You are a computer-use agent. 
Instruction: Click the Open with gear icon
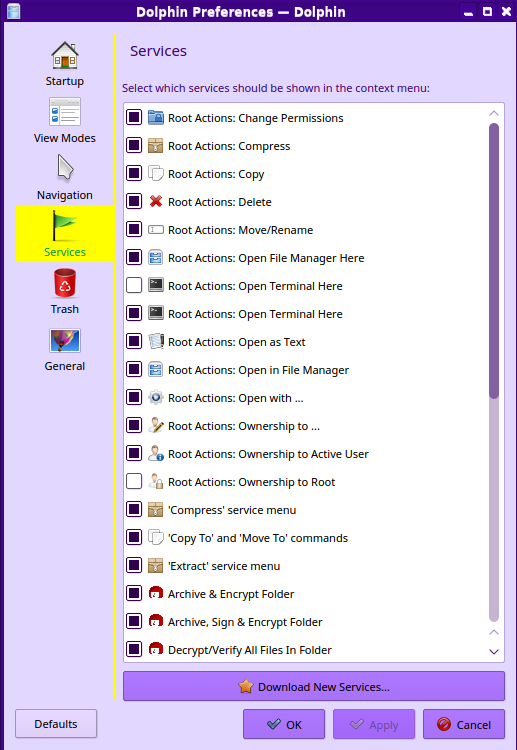156,397
